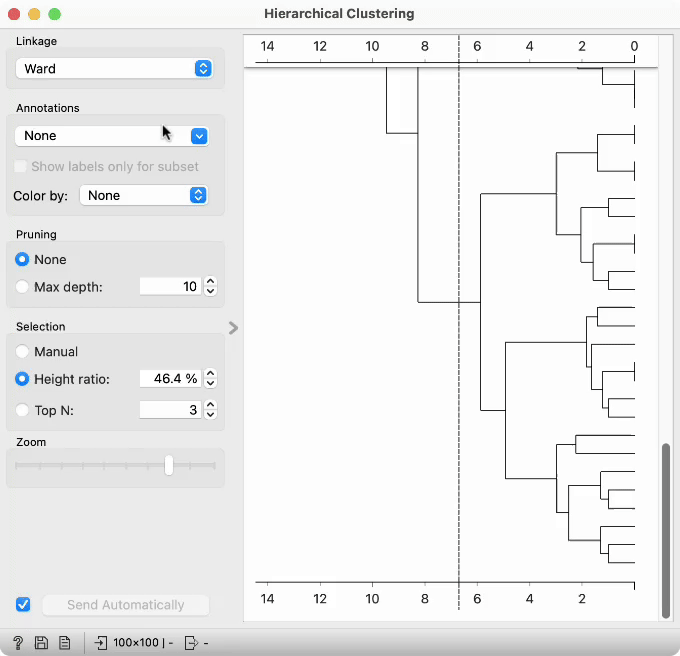Decrease Top N with down arrow

(x=210, y=414)
